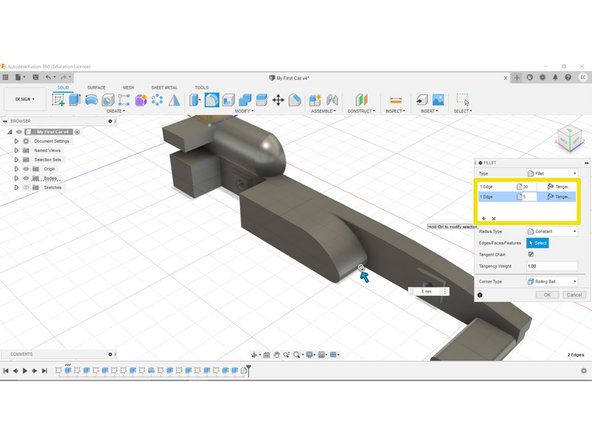Viewport: 592px width, 444px height.
Task: Click the Insert Derive icon
Action: (422, 100)
